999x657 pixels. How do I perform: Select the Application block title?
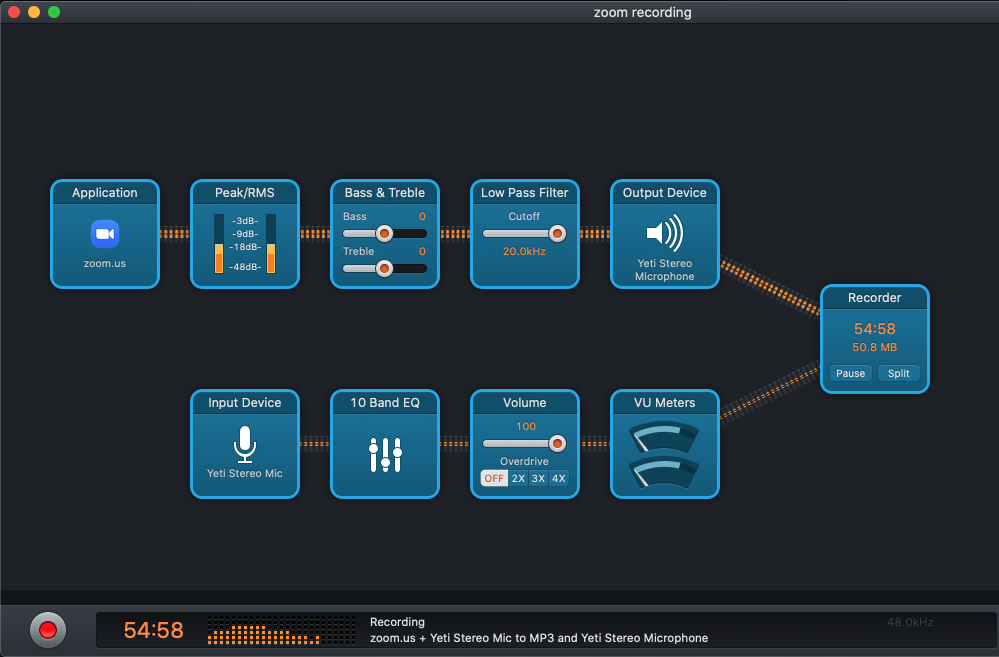[104, 192]
